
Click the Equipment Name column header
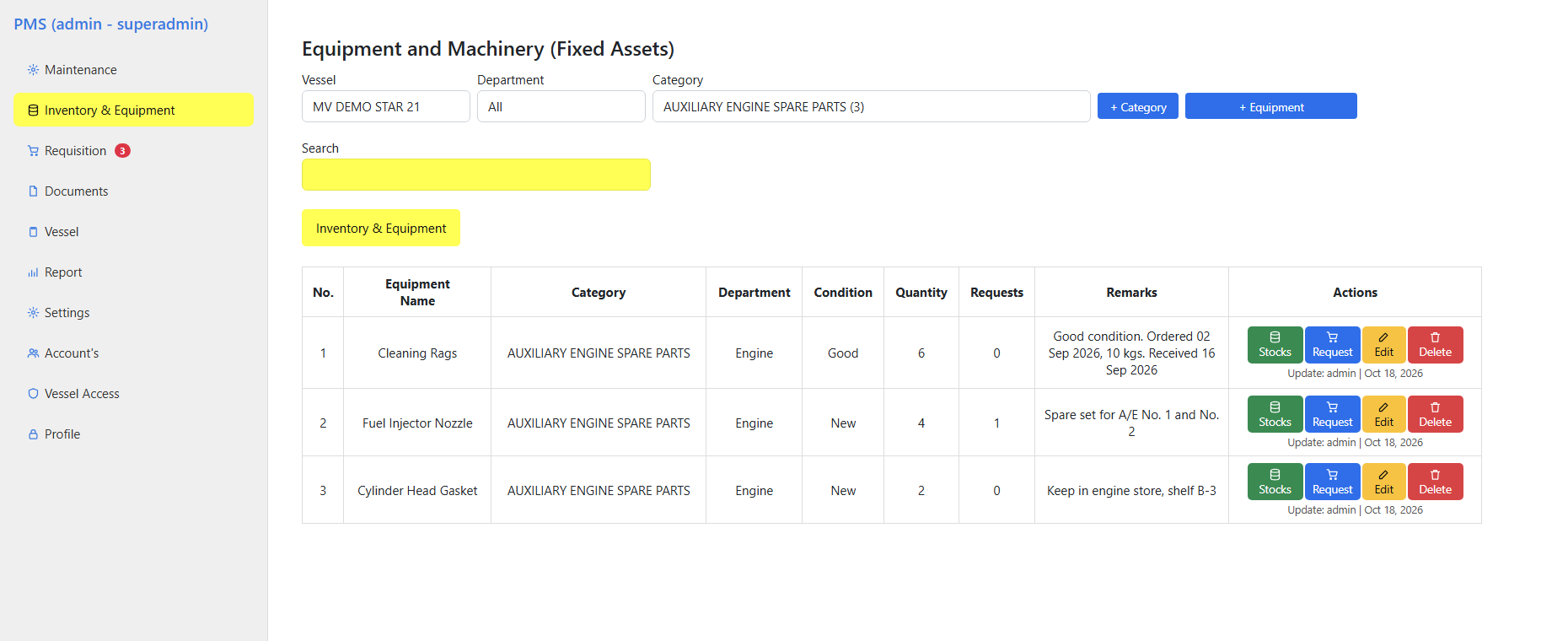tap(417, 293)
